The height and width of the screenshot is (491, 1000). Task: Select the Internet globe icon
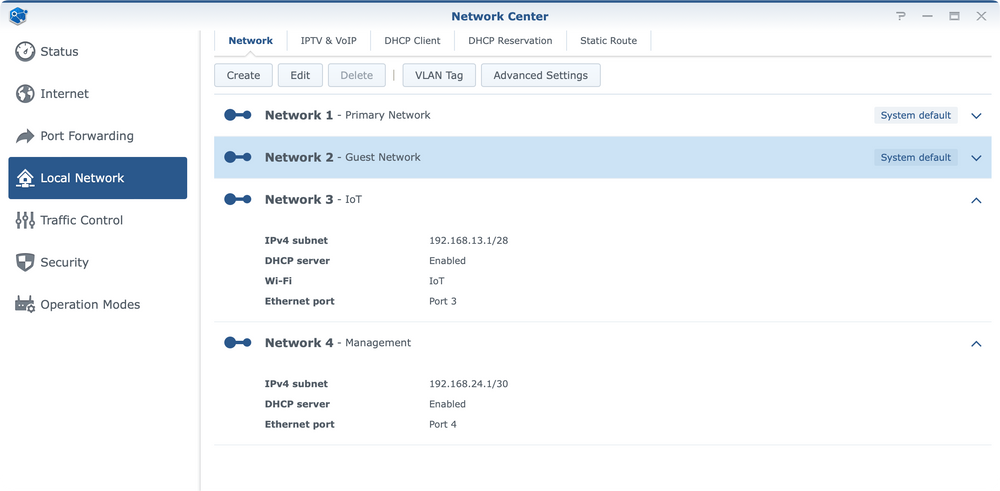25,94
